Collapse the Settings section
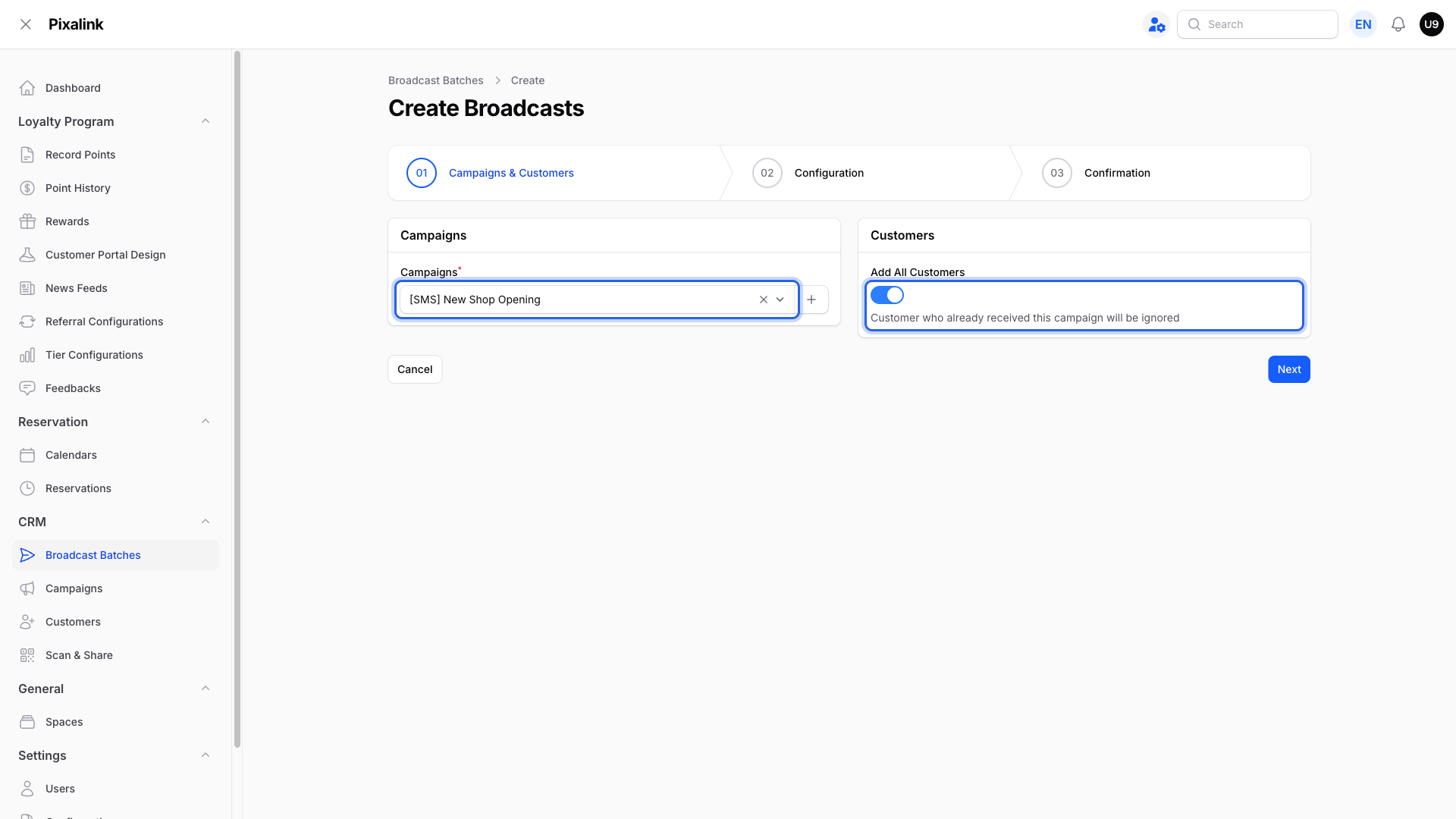 206,755
